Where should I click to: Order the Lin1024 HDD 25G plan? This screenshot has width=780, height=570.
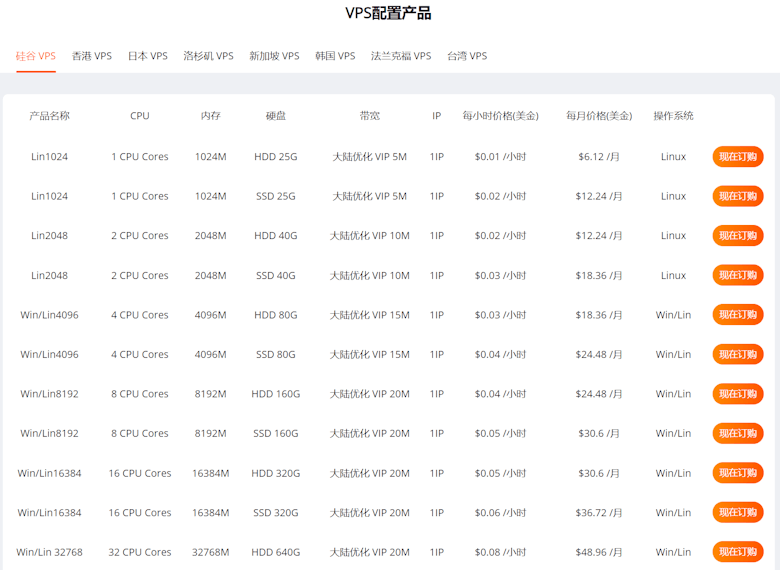click(x=738, y=156)
